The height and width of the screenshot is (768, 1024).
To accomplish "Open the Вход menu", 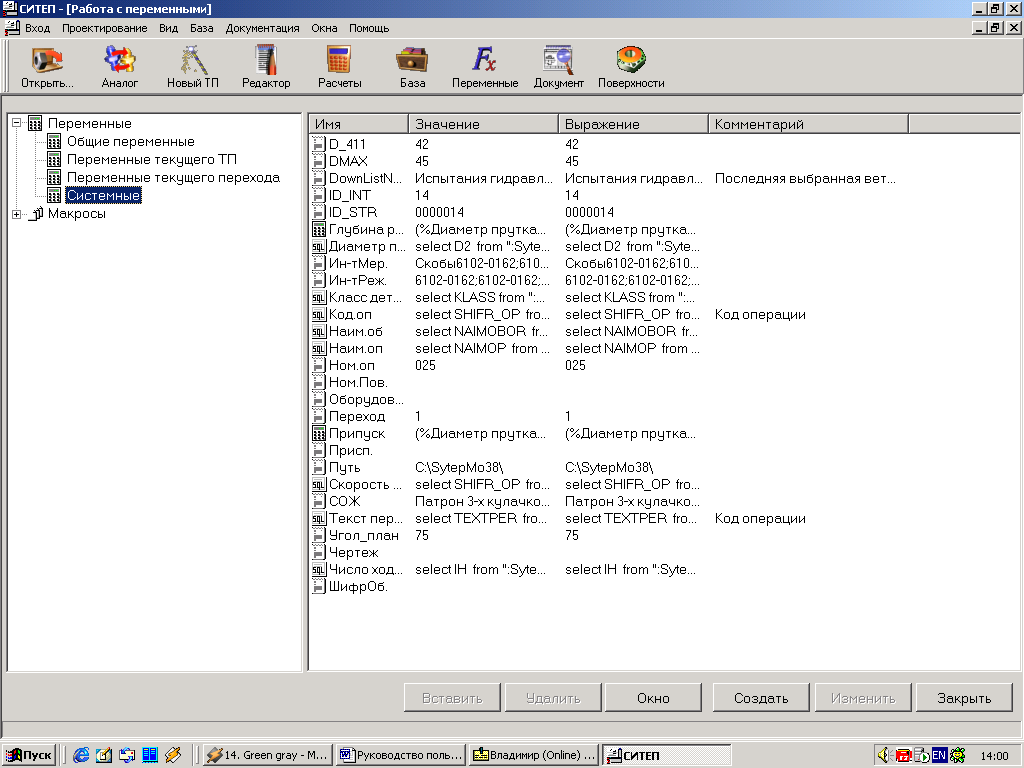I will 37,28.
